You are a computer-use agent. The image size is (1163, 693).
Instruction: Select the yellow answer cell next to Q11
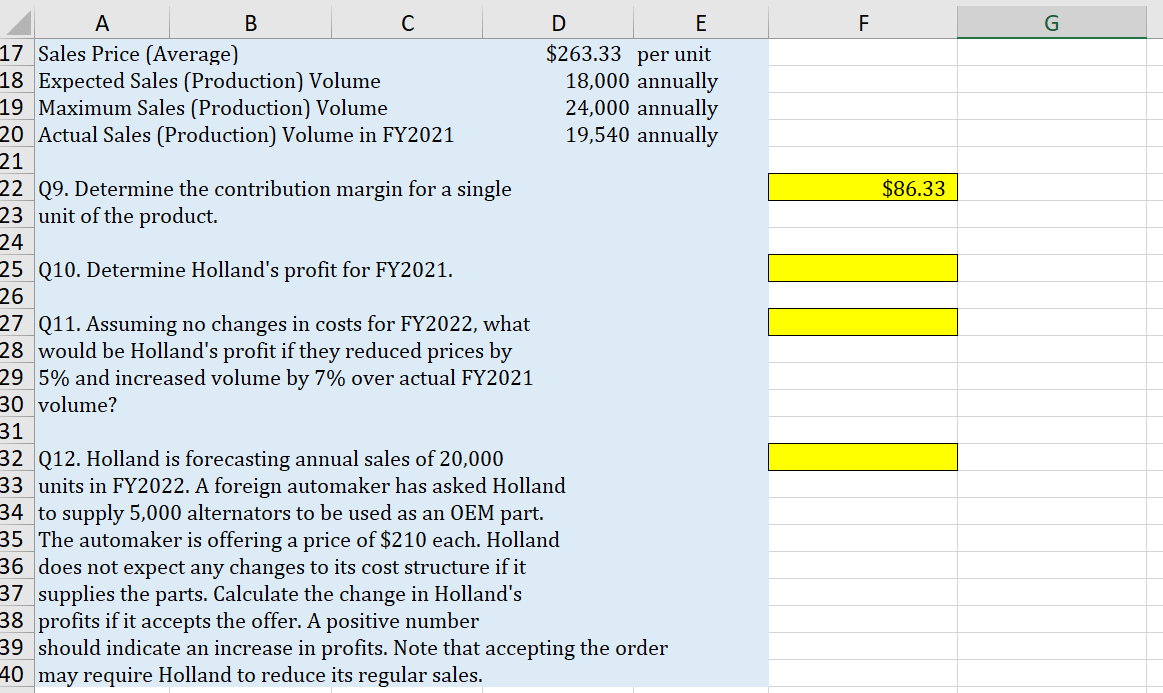click(862, 321)
